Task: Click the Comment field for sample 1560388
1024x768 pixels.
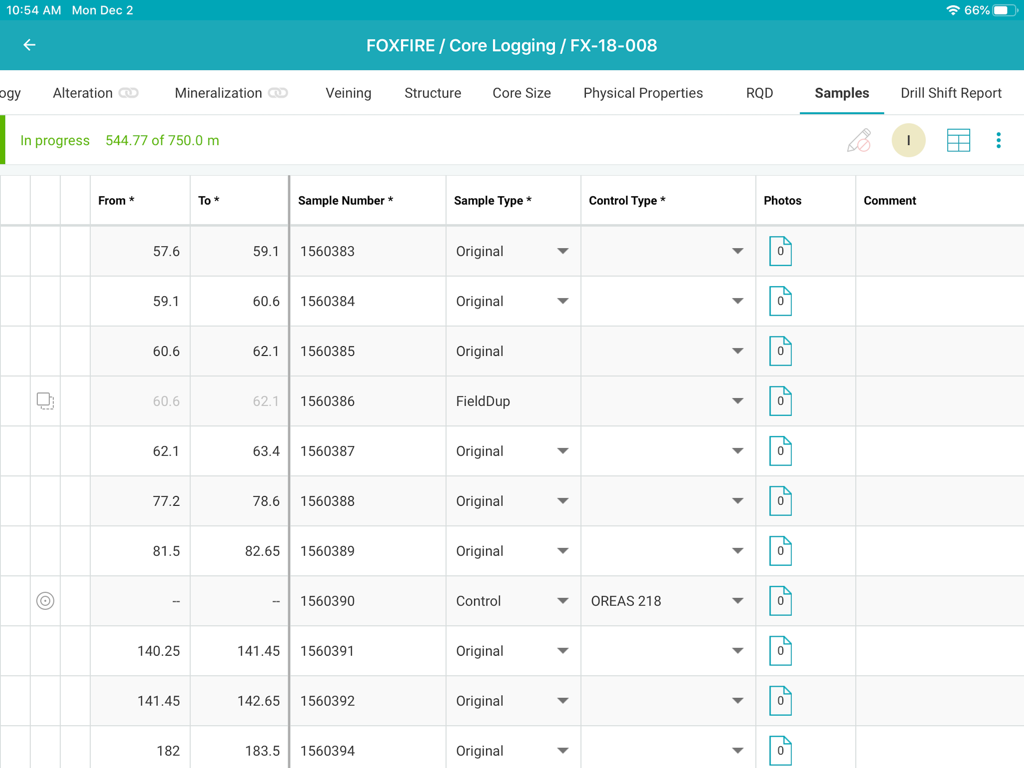Action: (x=938, y=500)
